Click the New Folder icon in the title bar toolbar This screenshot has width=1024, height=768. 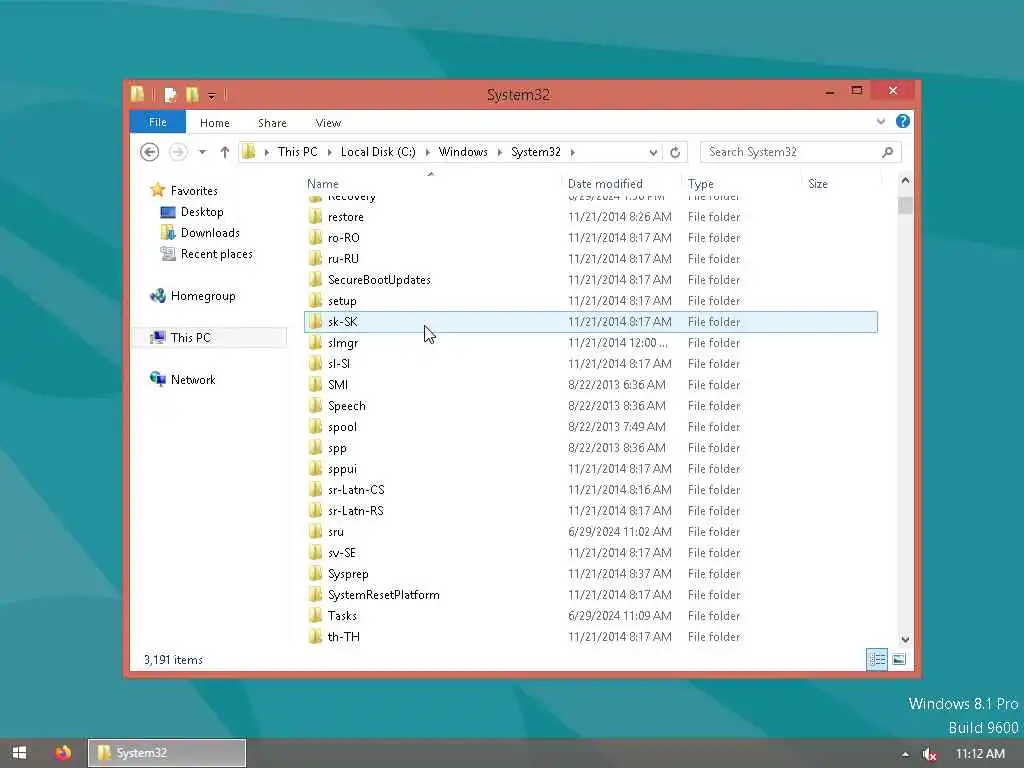(192, 95)
